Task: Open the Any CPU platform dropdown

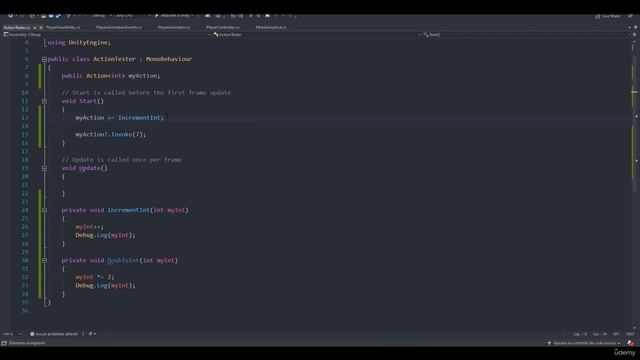Action: point(133,16)
